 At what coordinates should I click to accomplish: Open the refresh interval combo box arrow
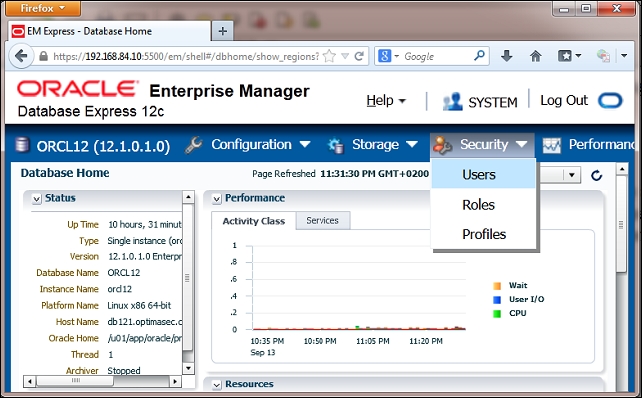pyautogui.click(x=572, y=175)
